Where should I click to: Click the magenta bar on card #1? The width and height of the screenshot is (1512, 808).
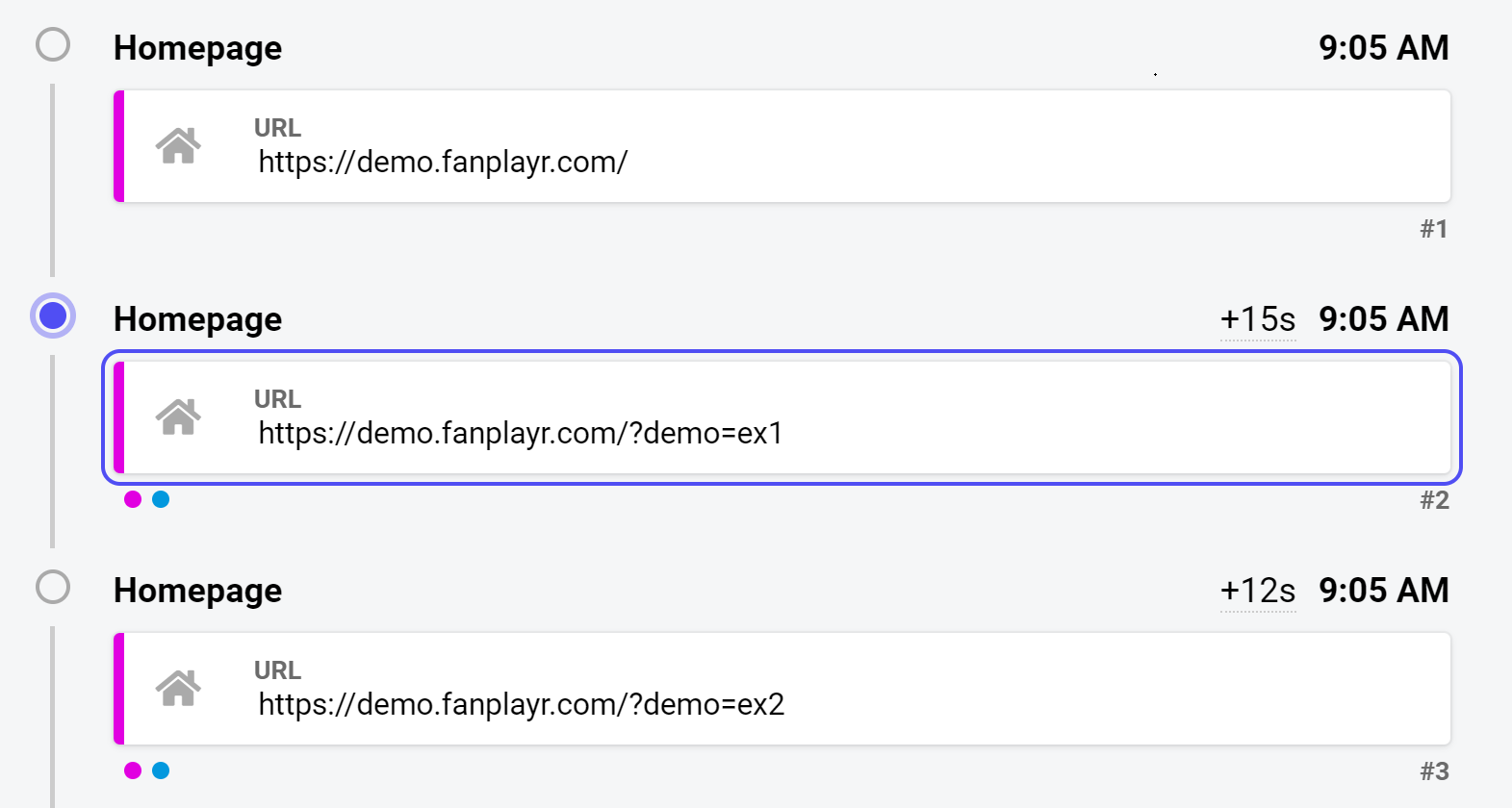[119, 146]
